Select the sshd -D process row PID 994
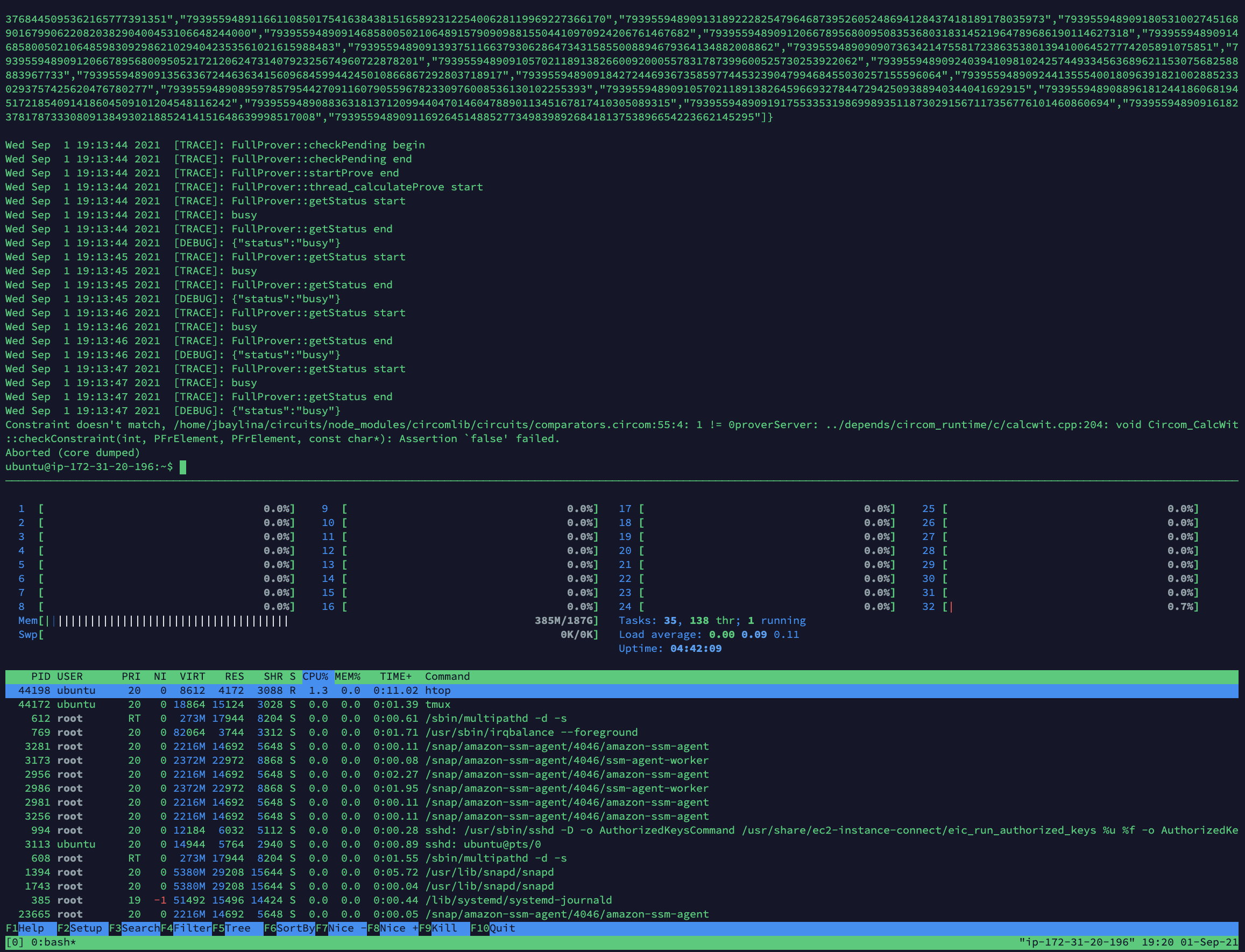Viewport: 1245px width, 952px height. point(622,830)
